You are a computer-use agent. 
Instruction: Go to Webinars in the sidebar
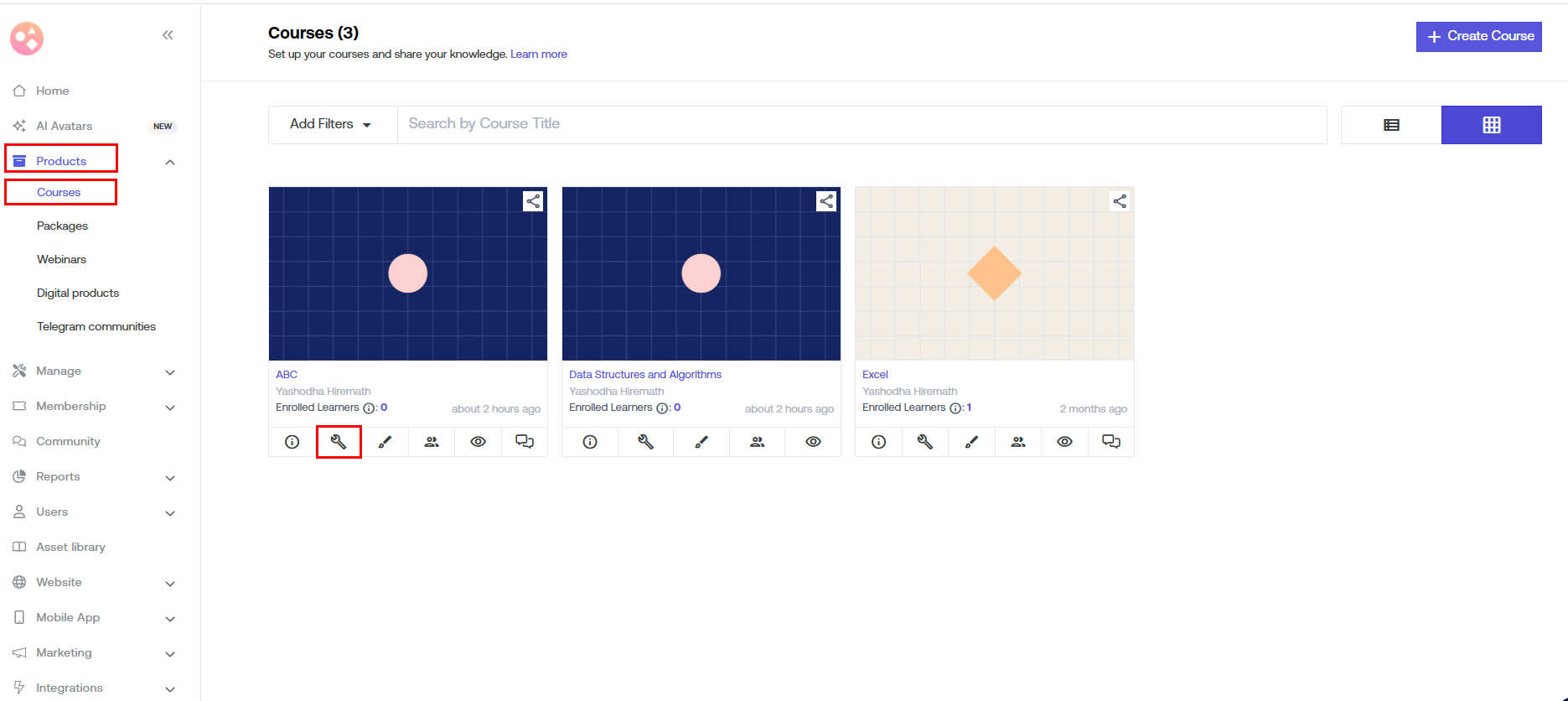[x=61, y=259]
